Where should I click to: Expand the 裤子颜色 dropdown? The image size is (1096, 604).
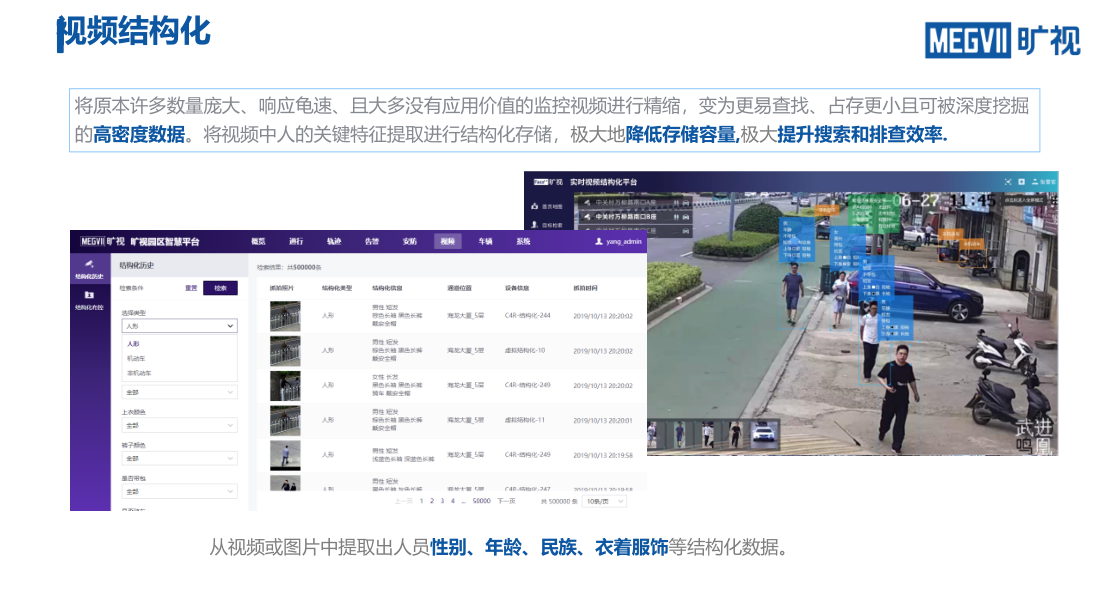tap(179, 459)
